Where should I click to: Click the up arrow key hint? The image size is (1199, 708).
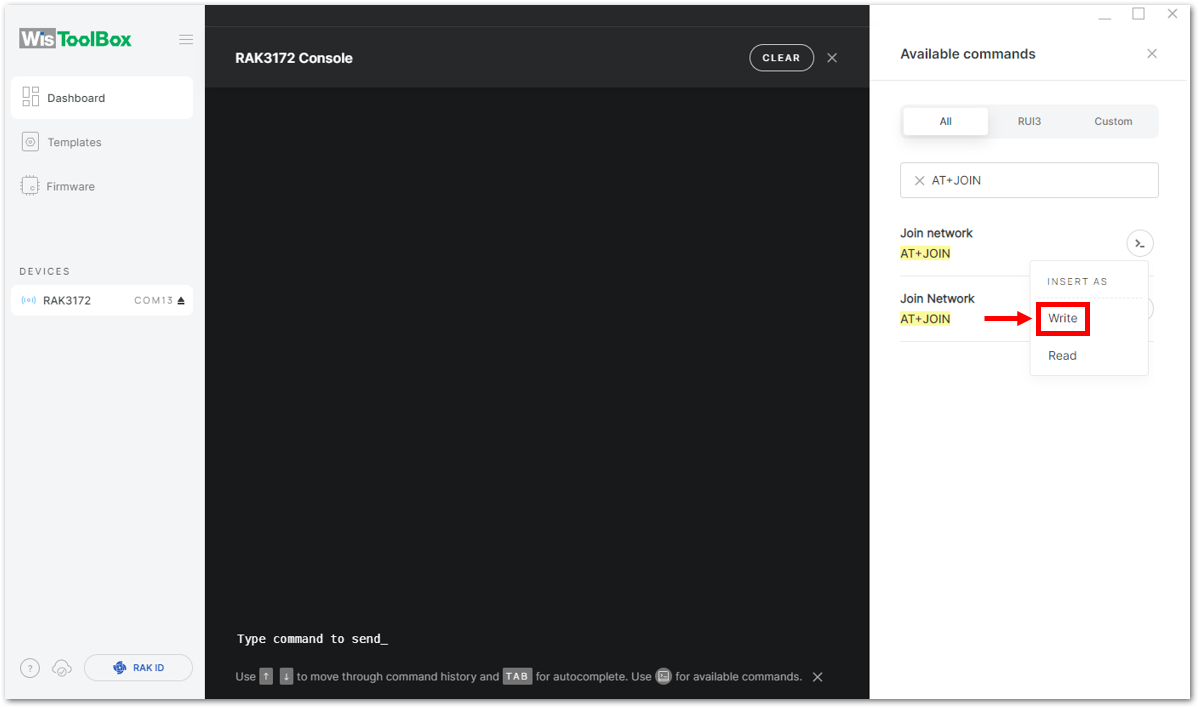click(266, 677)
